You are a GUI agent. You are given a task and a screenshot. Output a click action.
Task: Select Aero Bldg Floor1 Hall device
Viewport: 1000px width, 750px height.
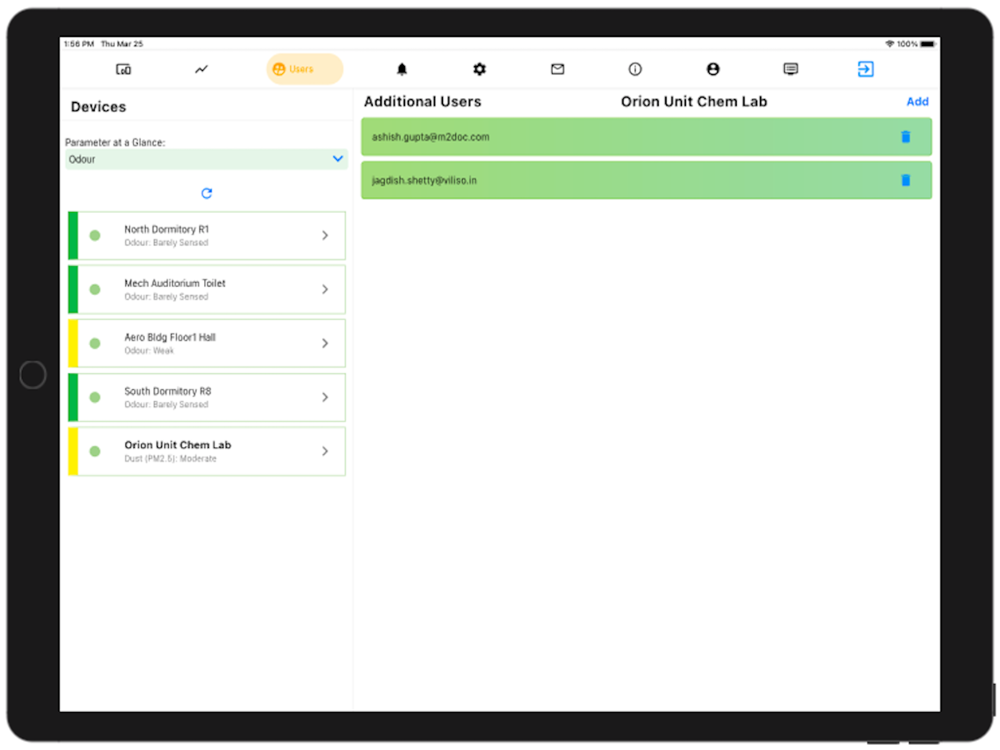207,343
